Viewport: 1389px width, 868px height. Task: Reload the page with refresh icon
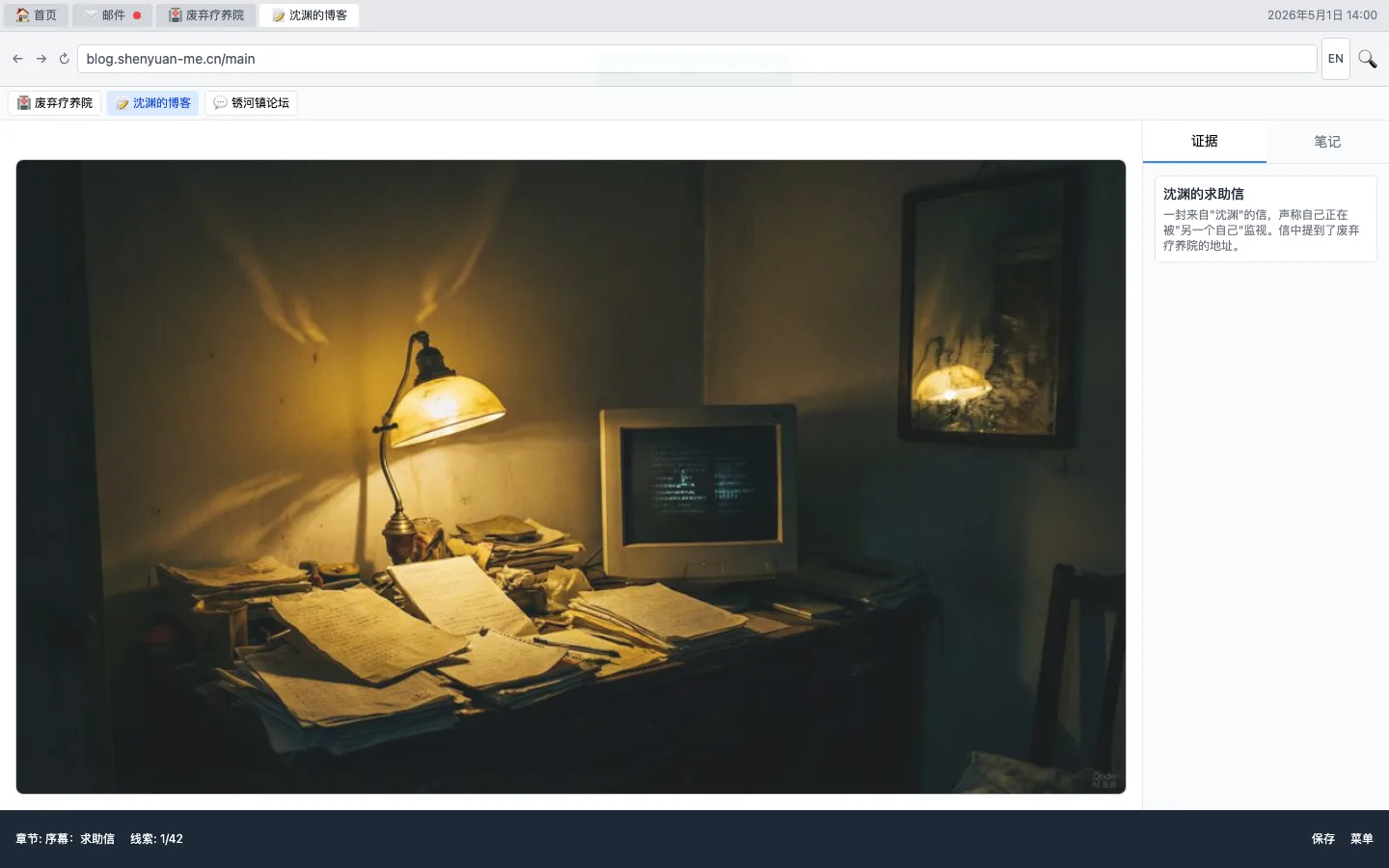[65, 59]
